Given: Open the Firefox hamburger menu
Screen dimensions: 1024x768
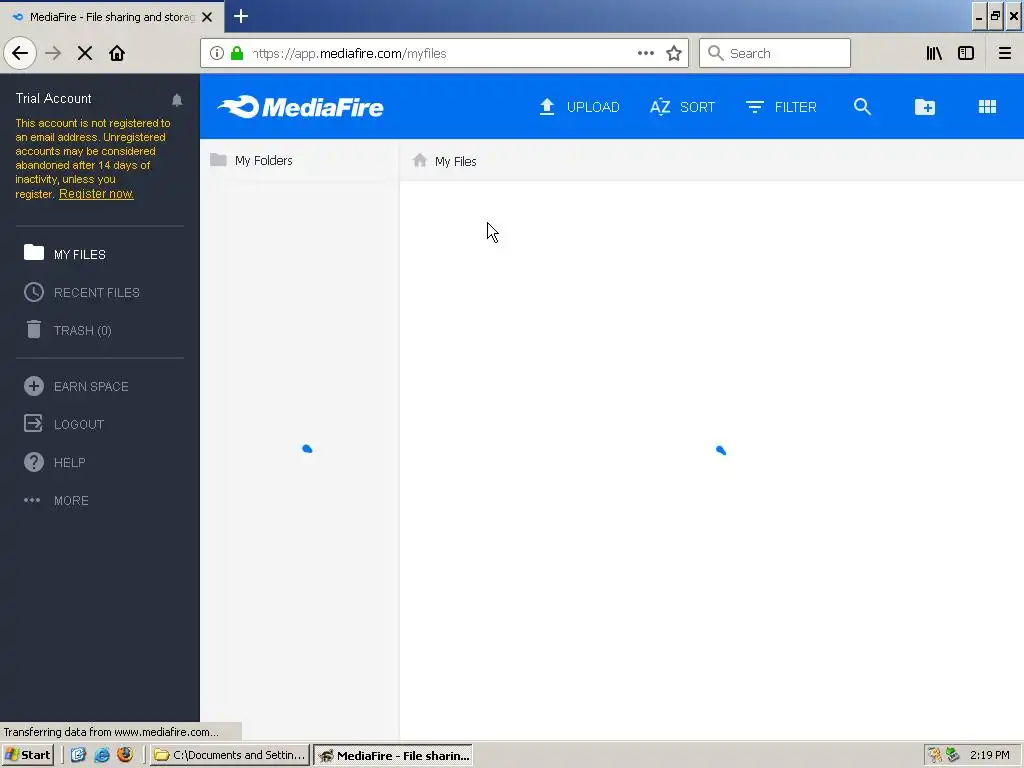Looking at the screenshot, I should 1004,54.
